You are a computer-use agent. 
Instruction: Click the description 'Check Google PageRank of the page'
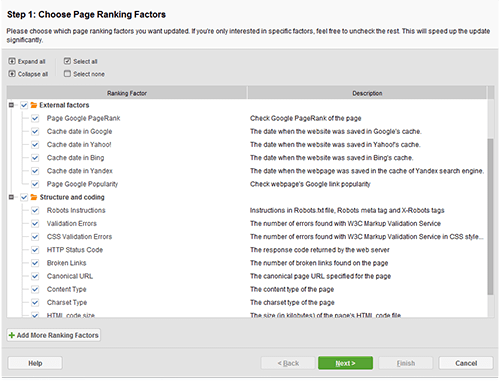(x=306, y=118)
